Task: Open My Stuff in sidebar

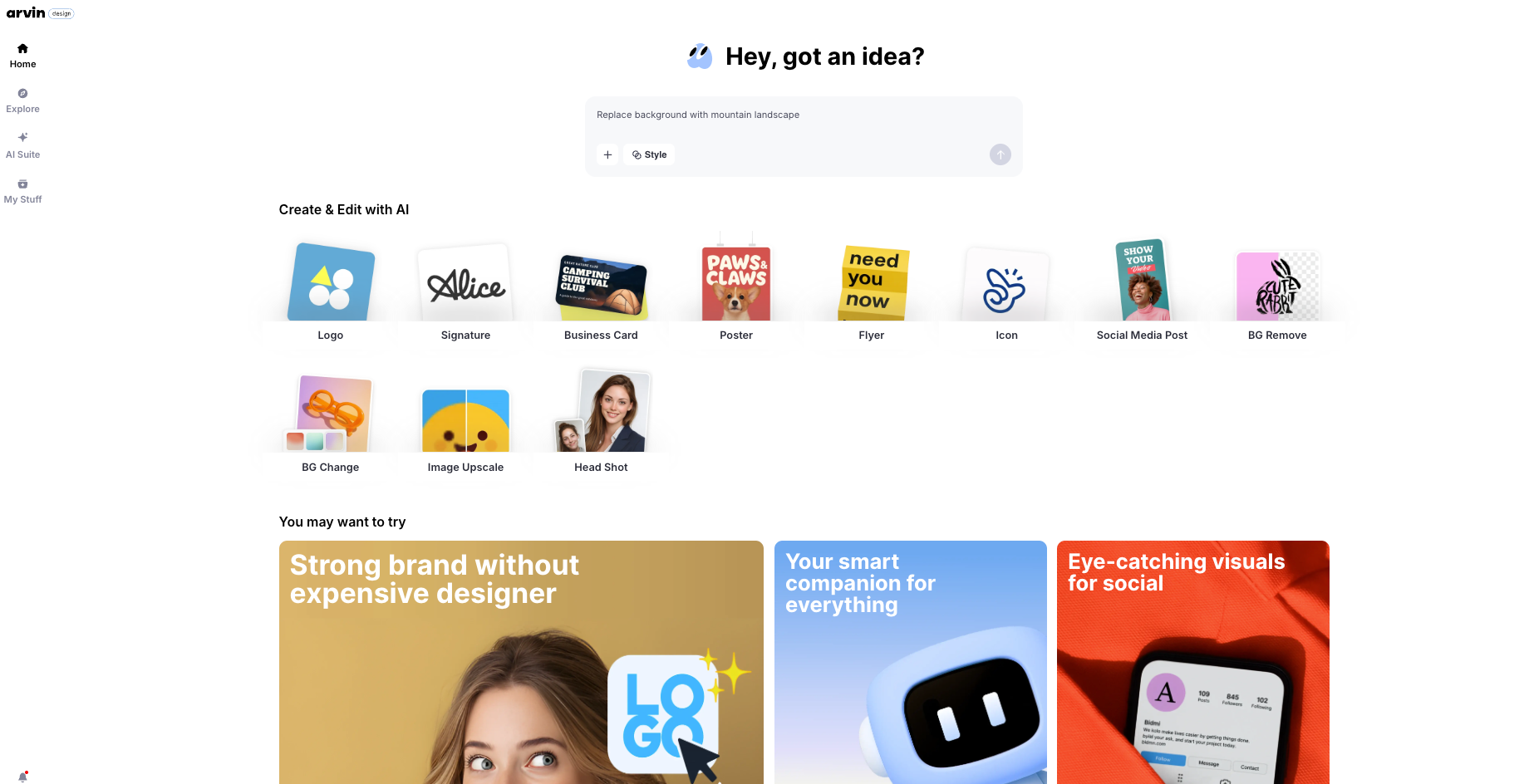Action: [x=22, y=191]
